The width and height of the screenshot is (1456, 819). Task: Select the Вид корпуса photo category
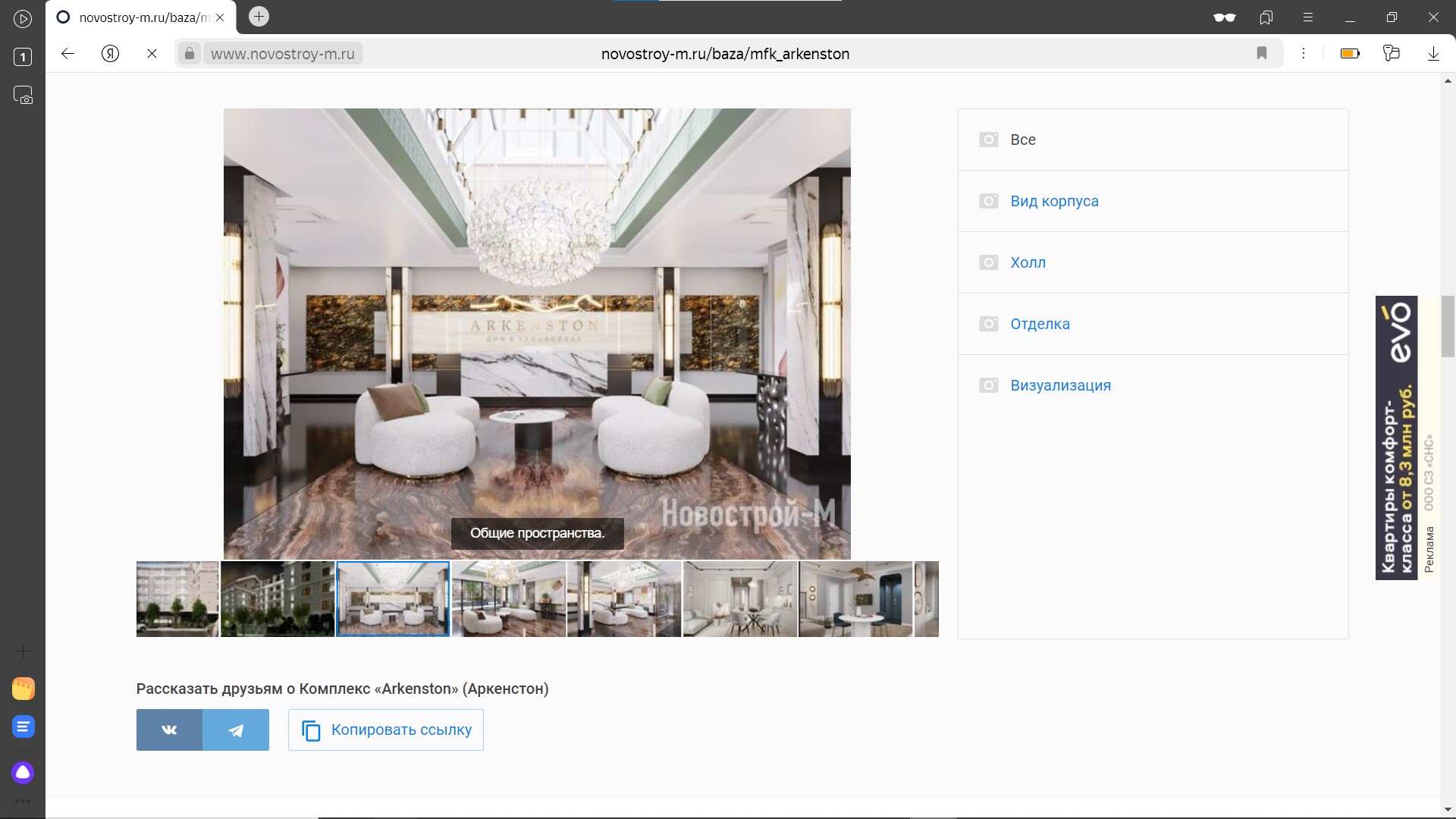(1153, 201)
